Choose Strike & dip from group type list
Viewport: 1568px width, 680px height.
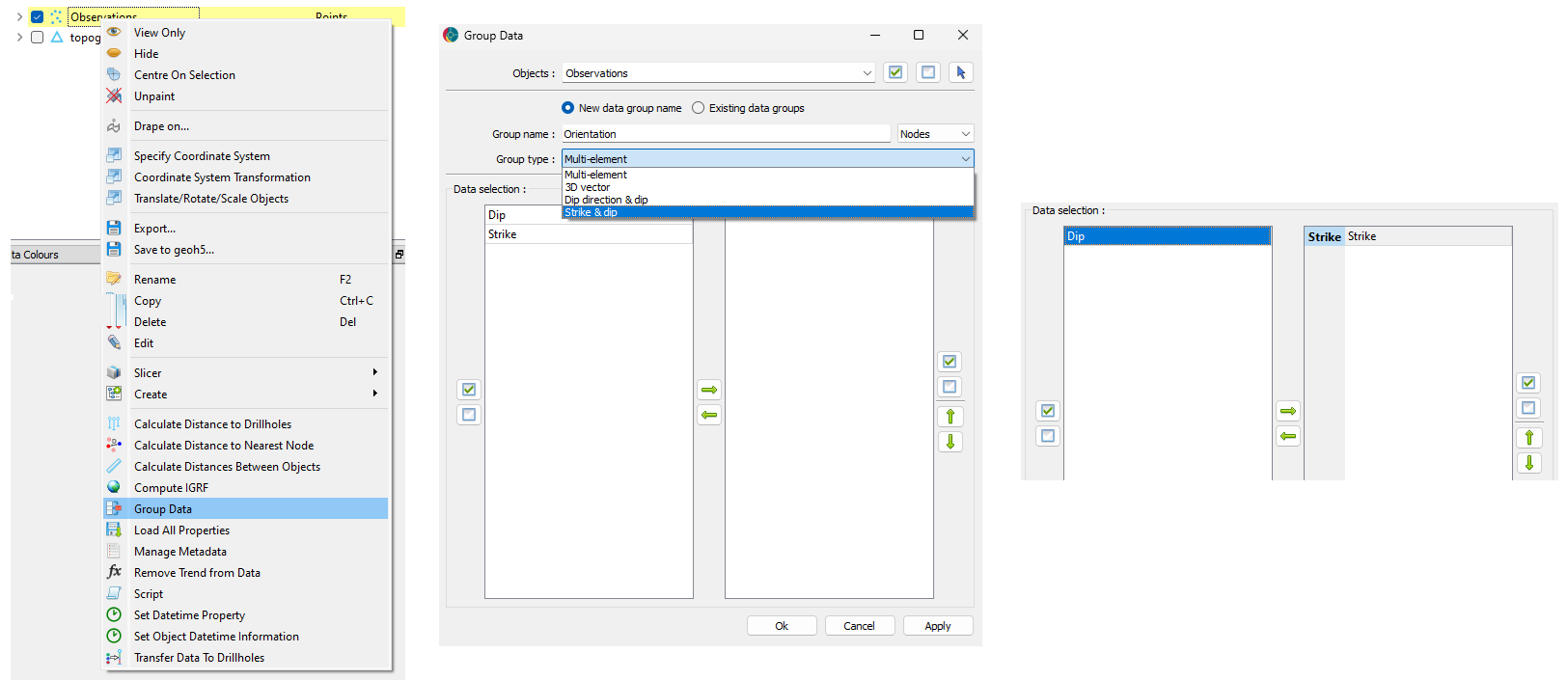click(x=591, y=212)
